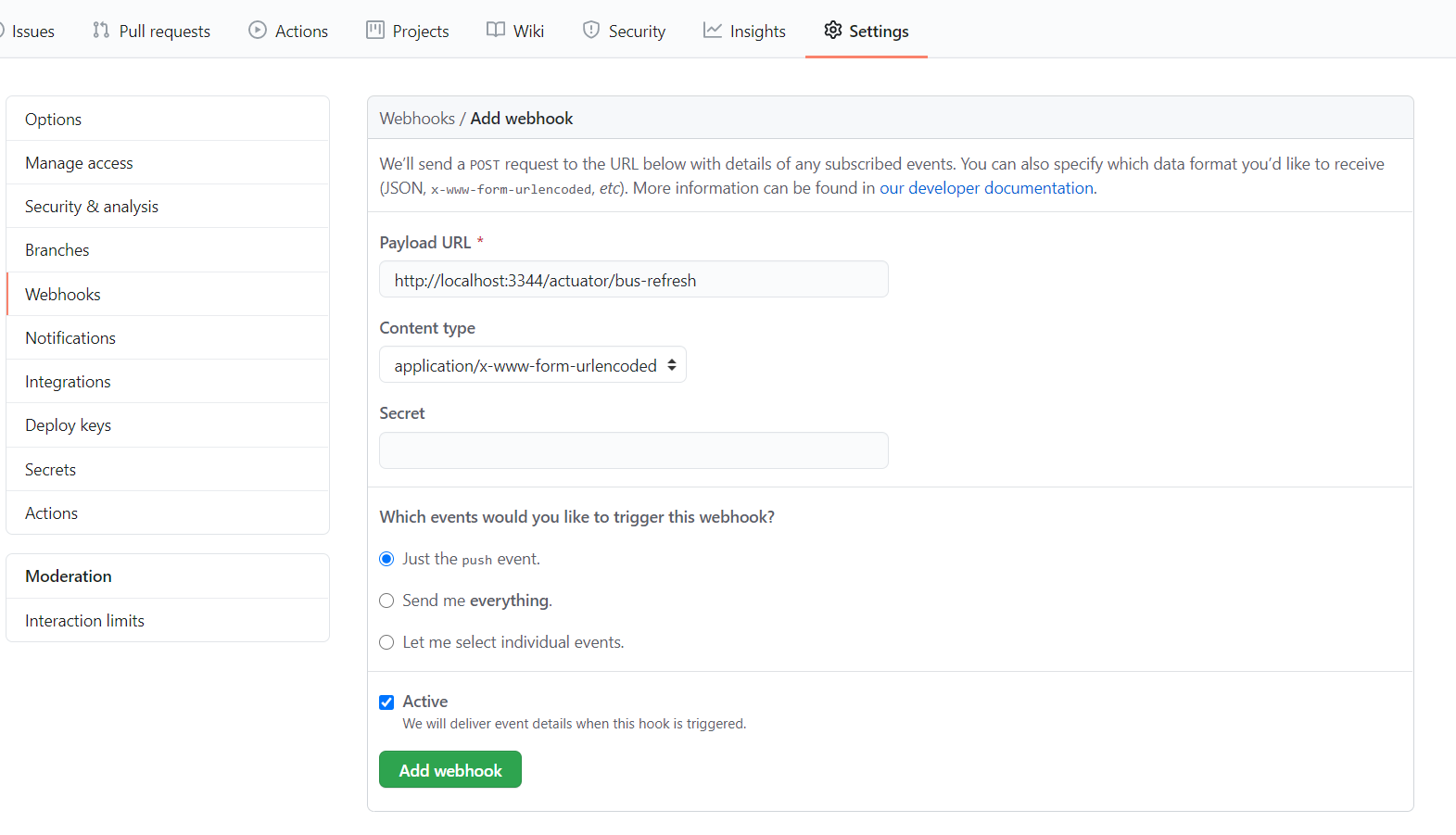Click into the Payload URL field
This screenshot has width=1456, height=835.
(634, 280)
